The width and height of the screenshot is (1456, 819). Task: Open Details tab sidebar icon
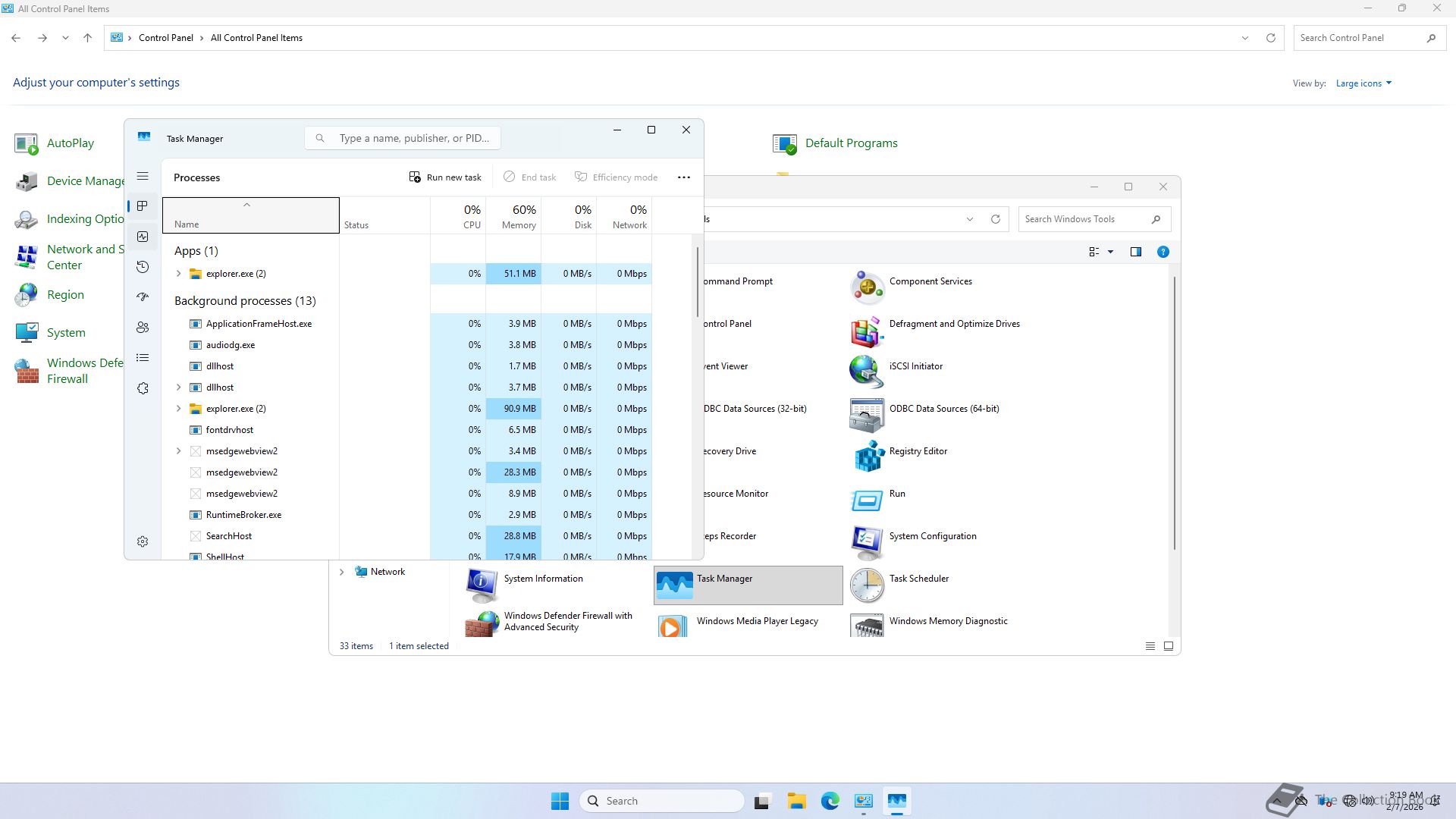[143, 358]
